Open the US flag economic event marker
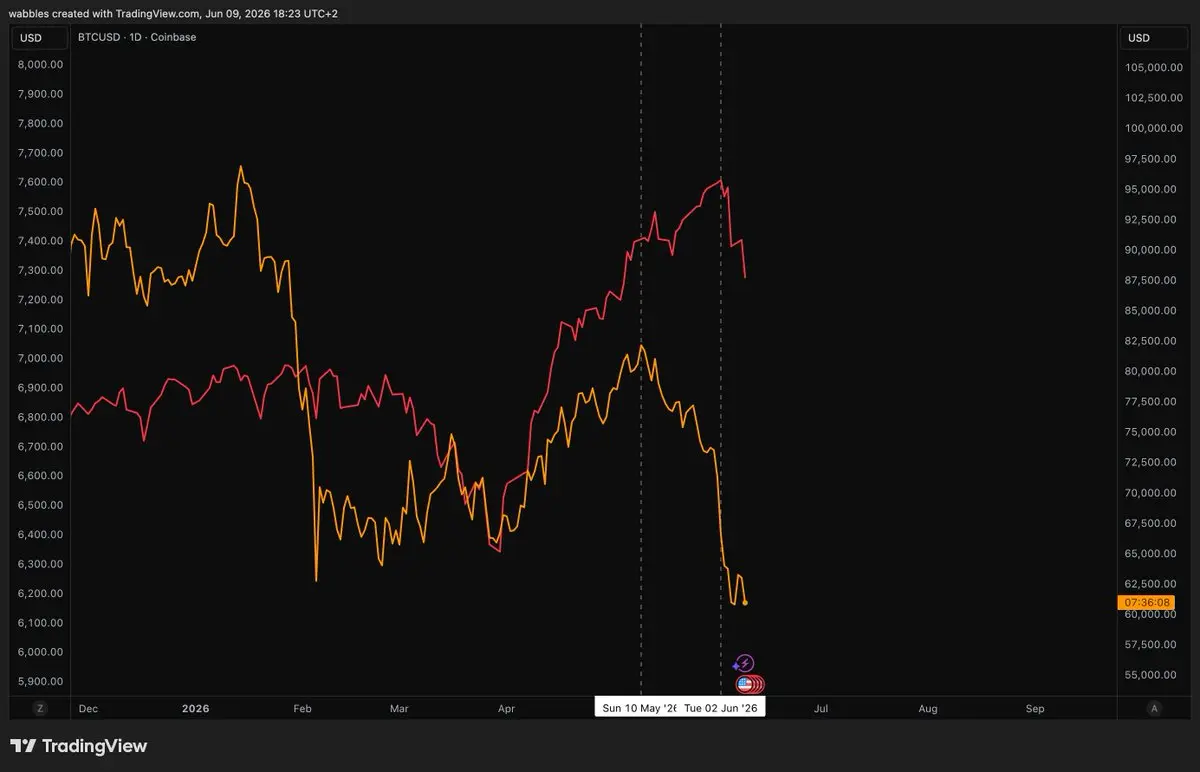 tap(746, 685)
